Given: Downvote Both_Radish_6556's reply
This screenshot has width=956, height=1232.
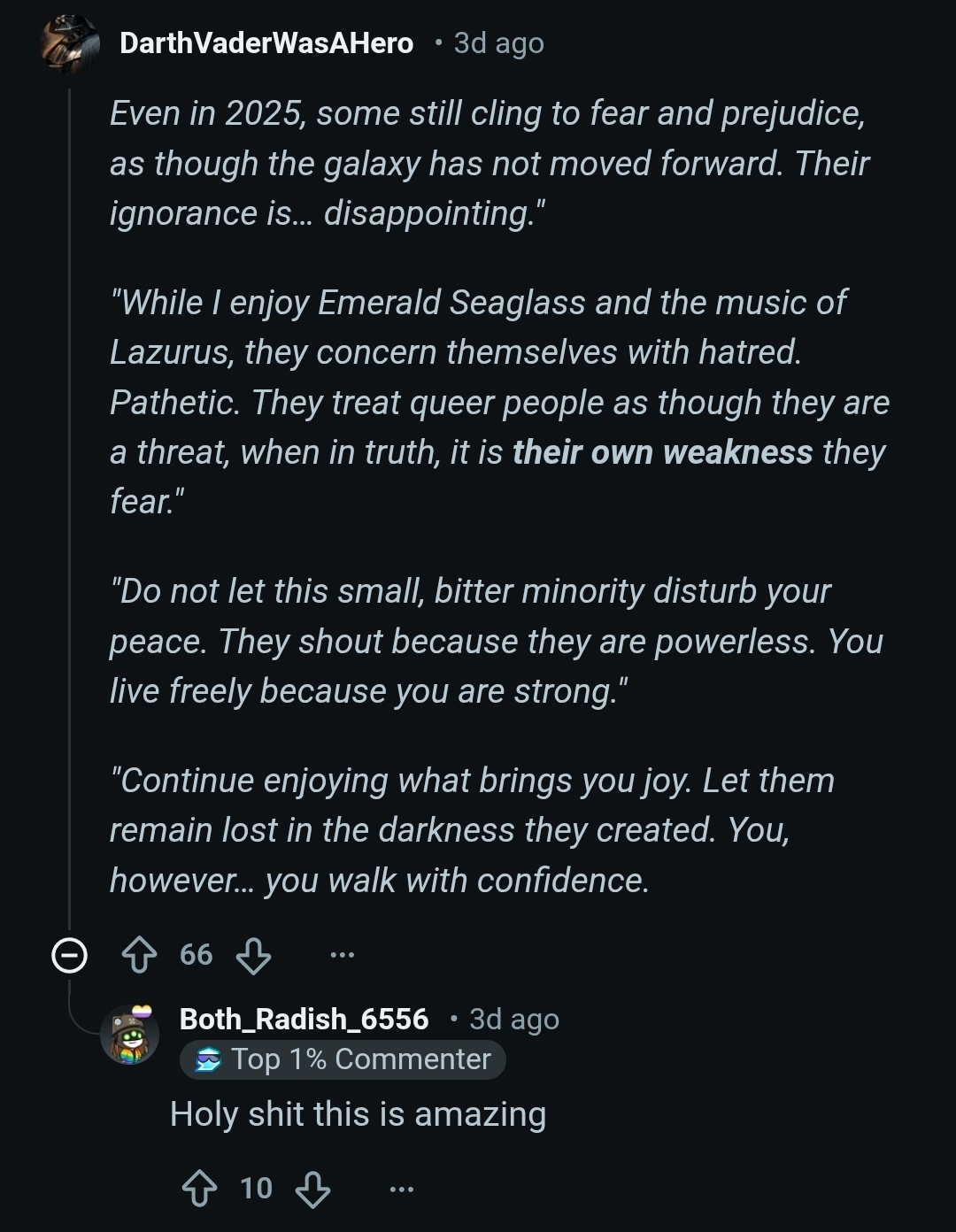Looking at the screenshot, I should (x=312, y=1189).
